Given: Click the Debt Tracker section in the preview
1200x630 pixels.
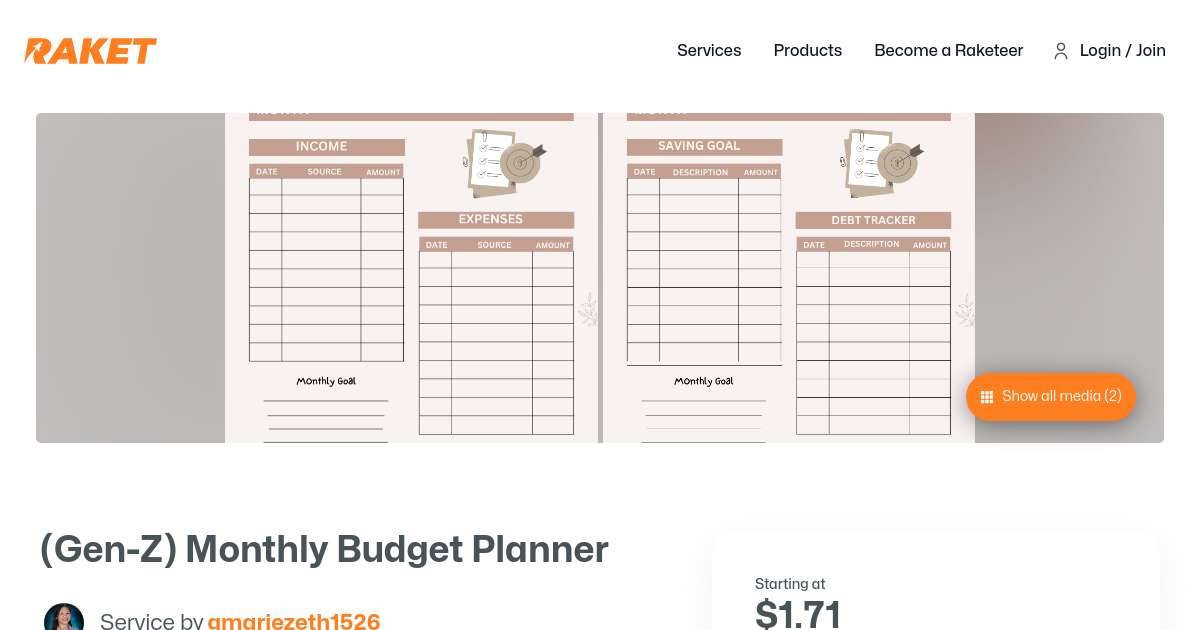Looking at the screenshot, I should coord(872,220).
